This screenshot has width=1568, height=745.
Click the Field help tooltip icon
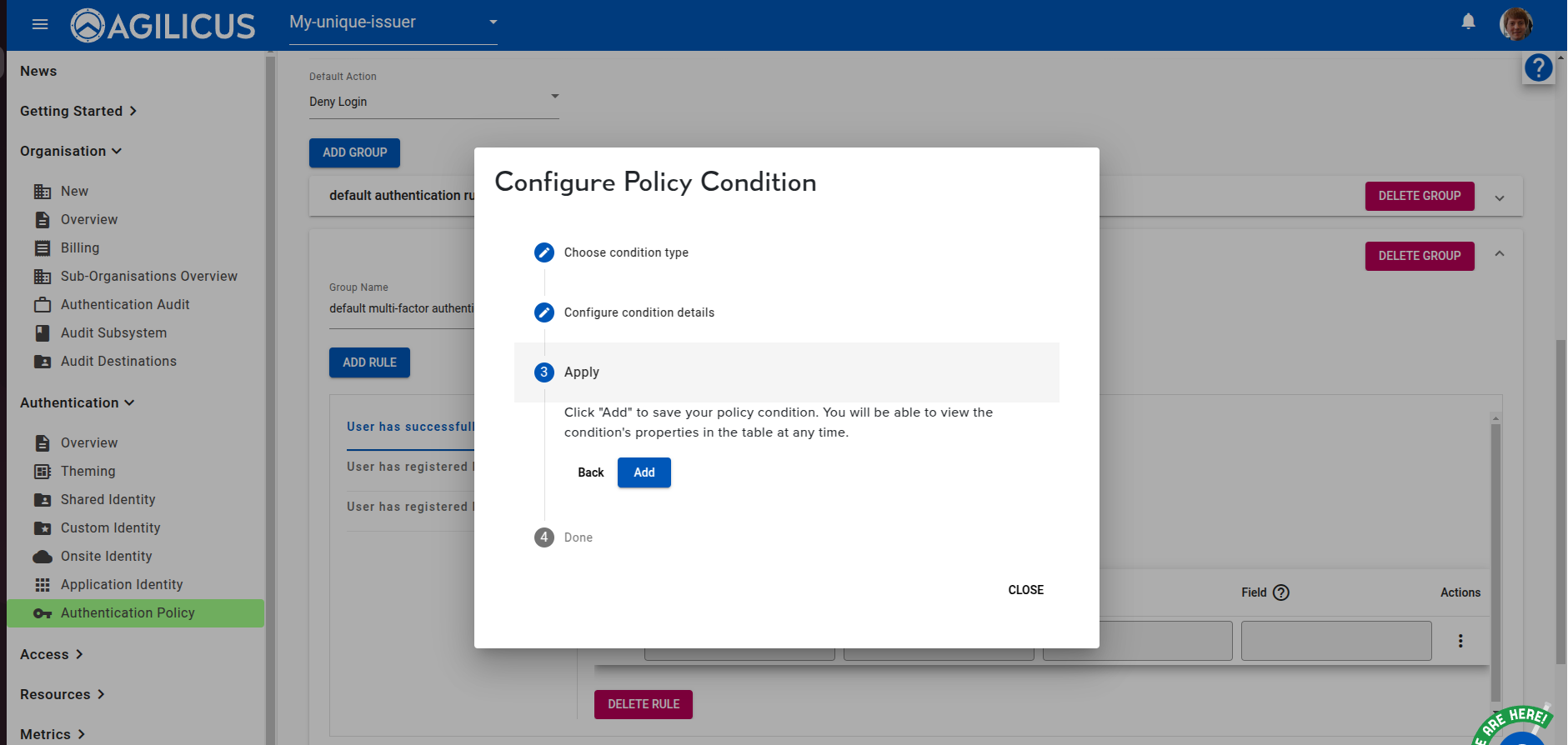click(x=1281, y=592)
